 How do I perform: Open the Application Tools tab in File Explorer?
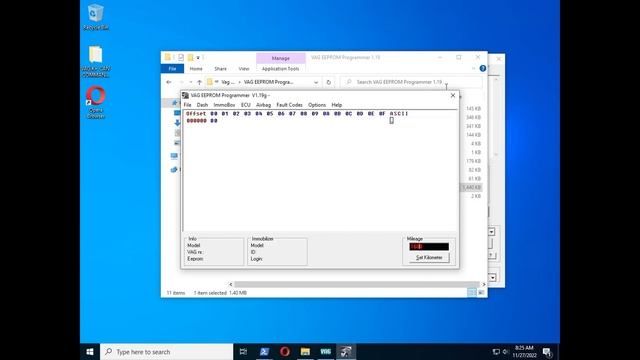pos(280,69)
